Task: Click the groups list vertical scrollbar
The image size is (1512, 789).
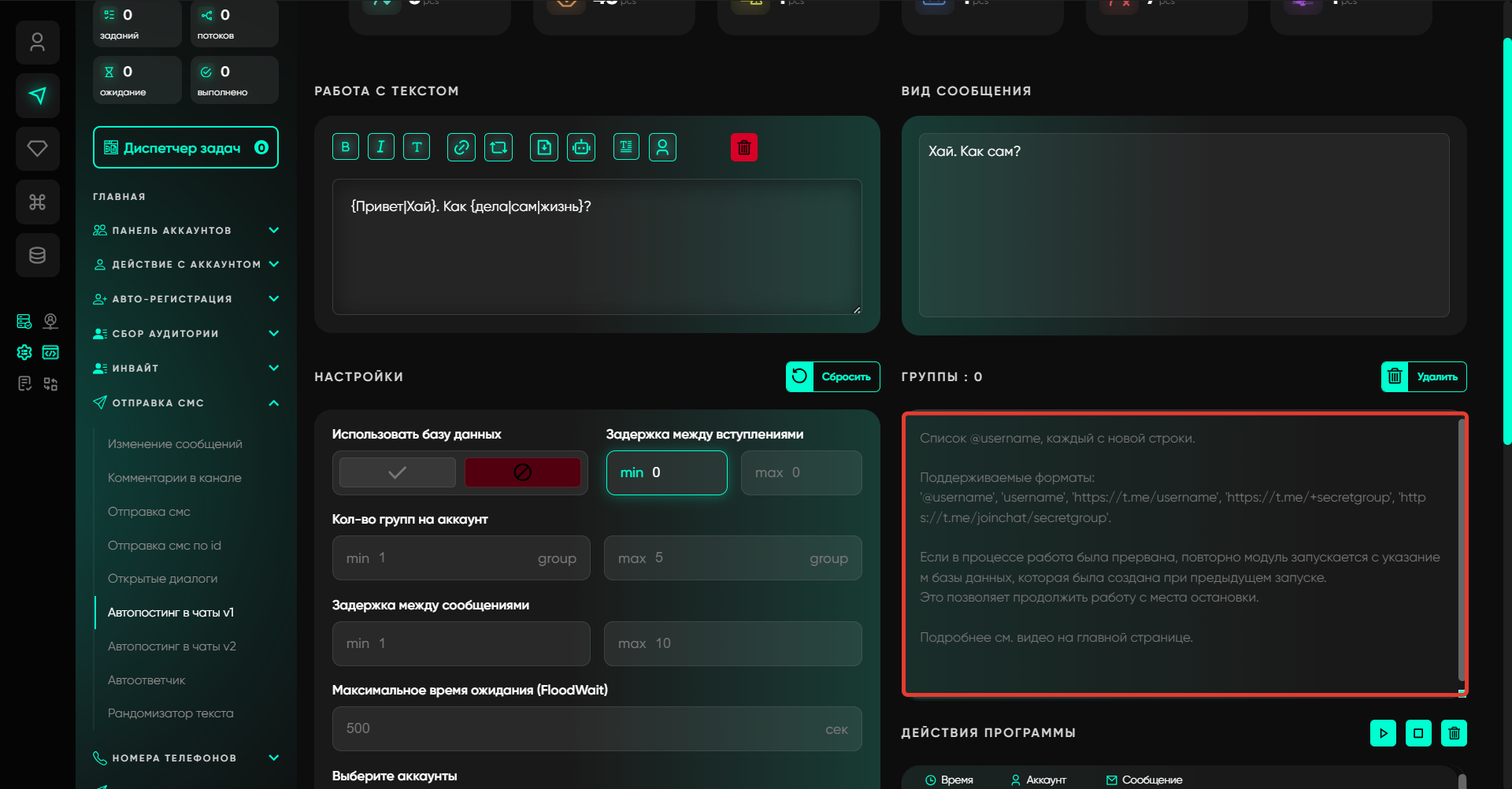Action: click(x=1461, y=551)
